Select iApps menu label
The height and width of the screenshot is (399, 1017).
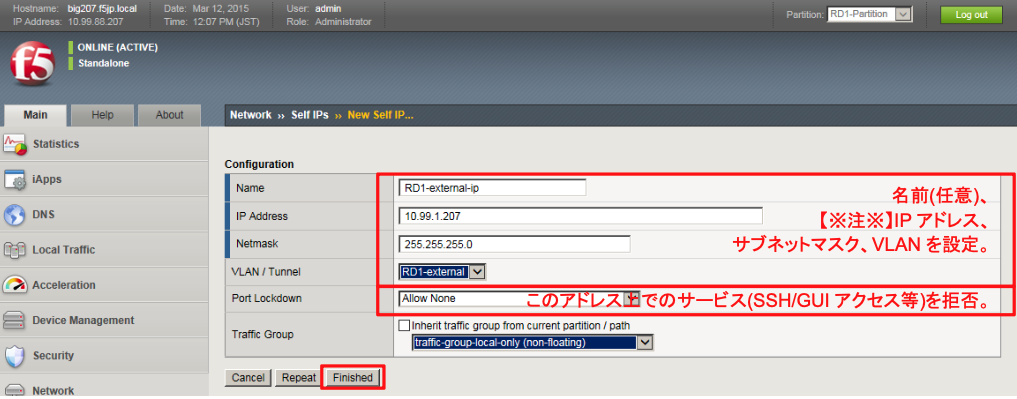tap(47, 180)
